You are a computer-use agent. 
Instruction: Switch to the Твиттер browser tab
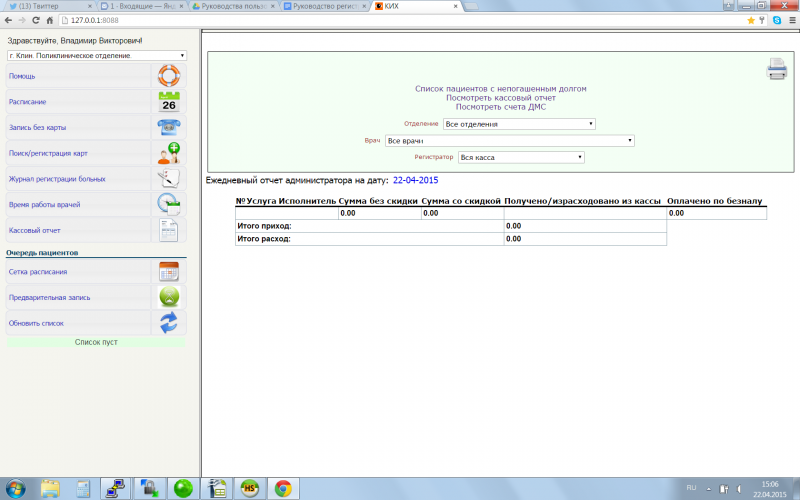[45, 6]
